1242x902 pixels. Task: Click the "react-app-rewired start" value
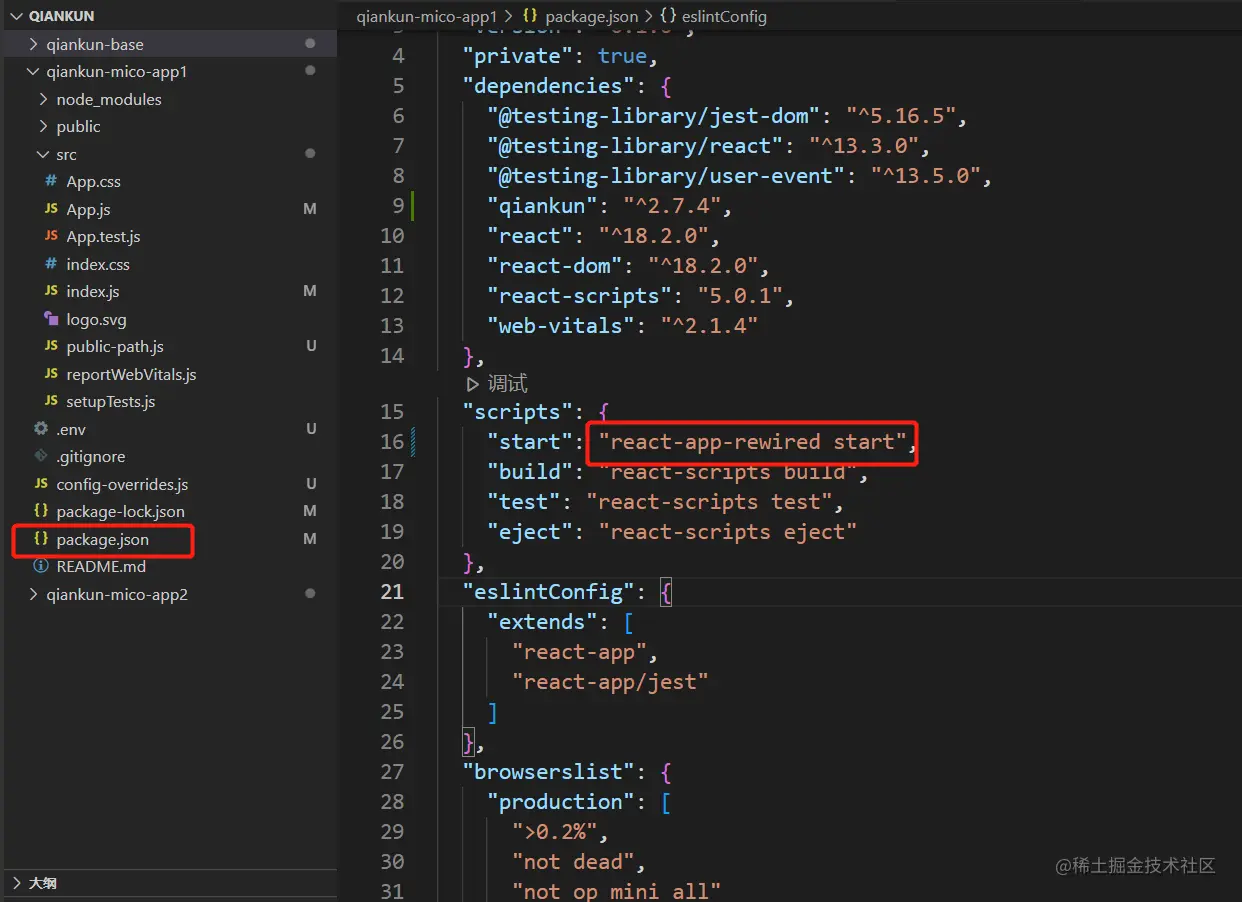(x=752, y=442)
